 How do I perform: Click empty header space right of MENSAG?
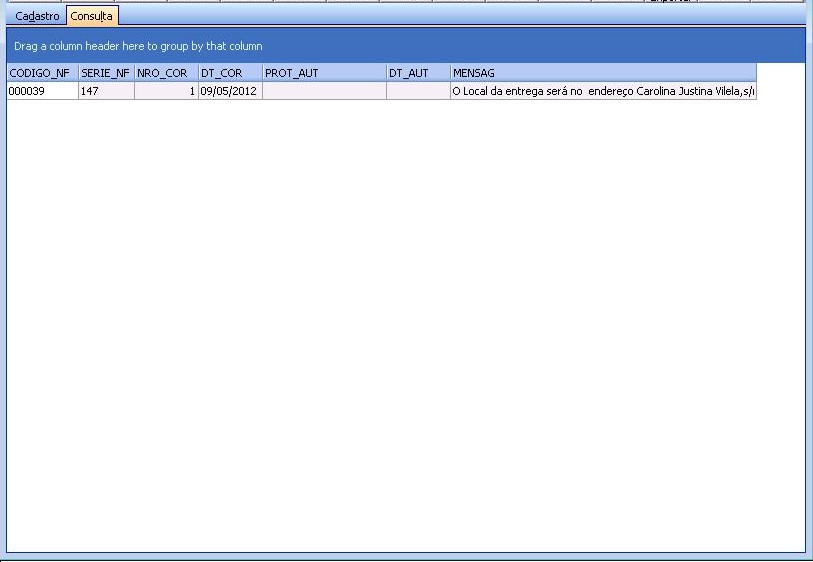[x=780, y=73]
